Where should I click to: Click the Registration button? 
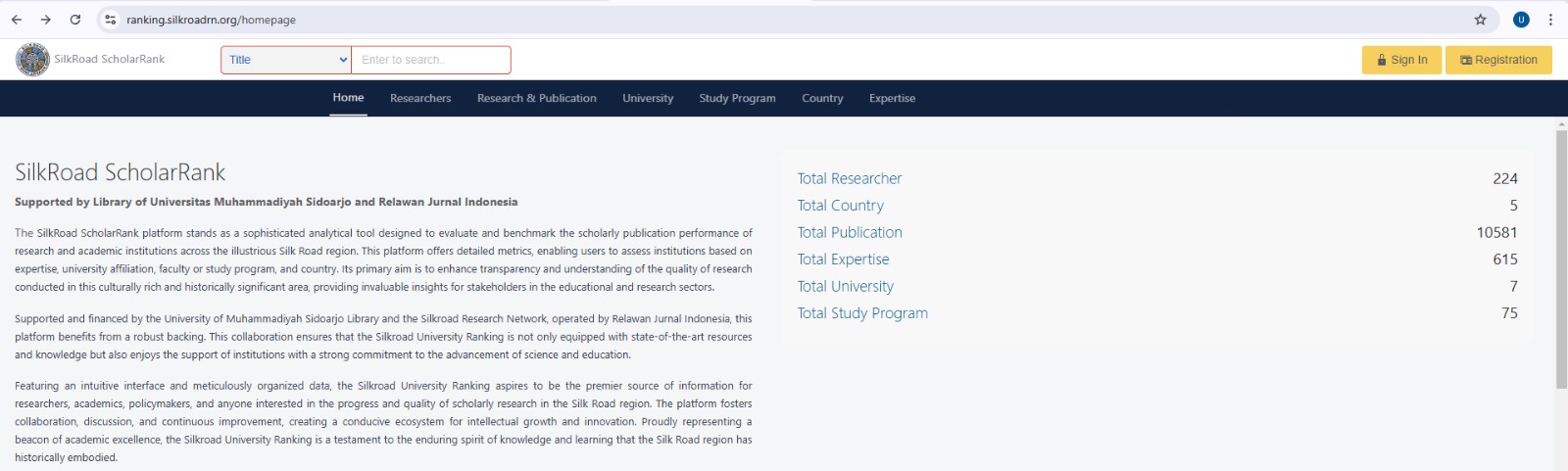(x=1498, y=60)
